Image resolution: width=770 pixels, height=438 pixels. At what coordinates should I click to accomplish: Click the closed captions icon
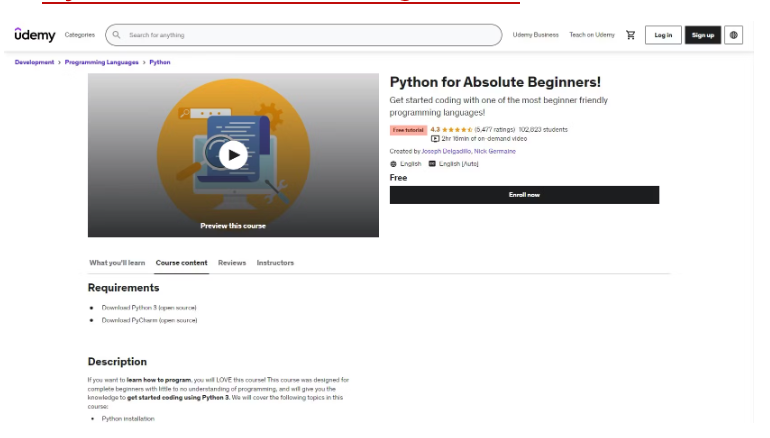432,164
